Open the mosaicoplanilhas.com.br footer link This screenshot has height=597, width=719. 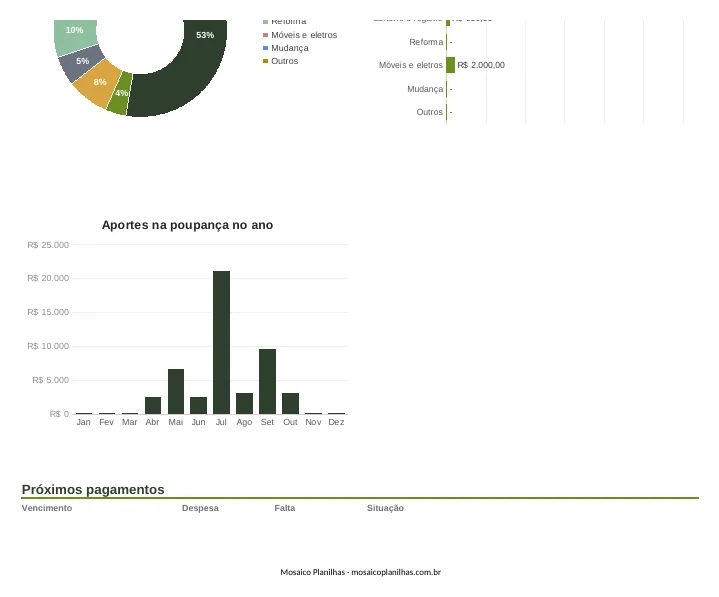click(396, 572)
